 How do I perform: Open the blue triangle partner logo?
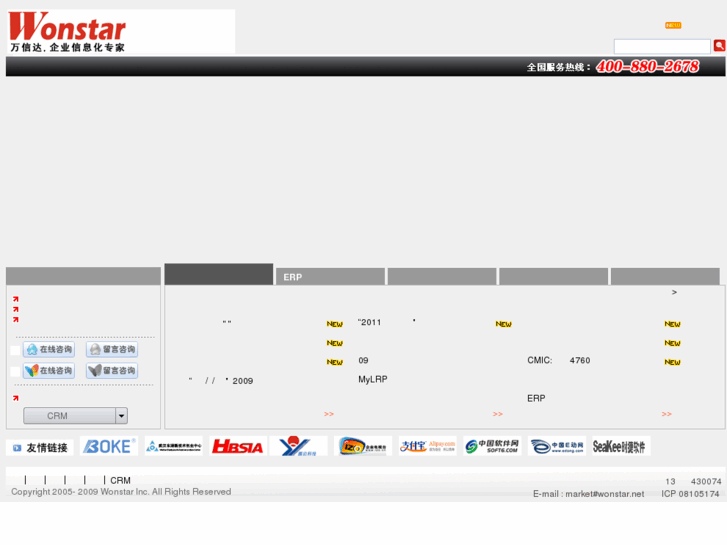pyautogui.click(x=173, y=446)
